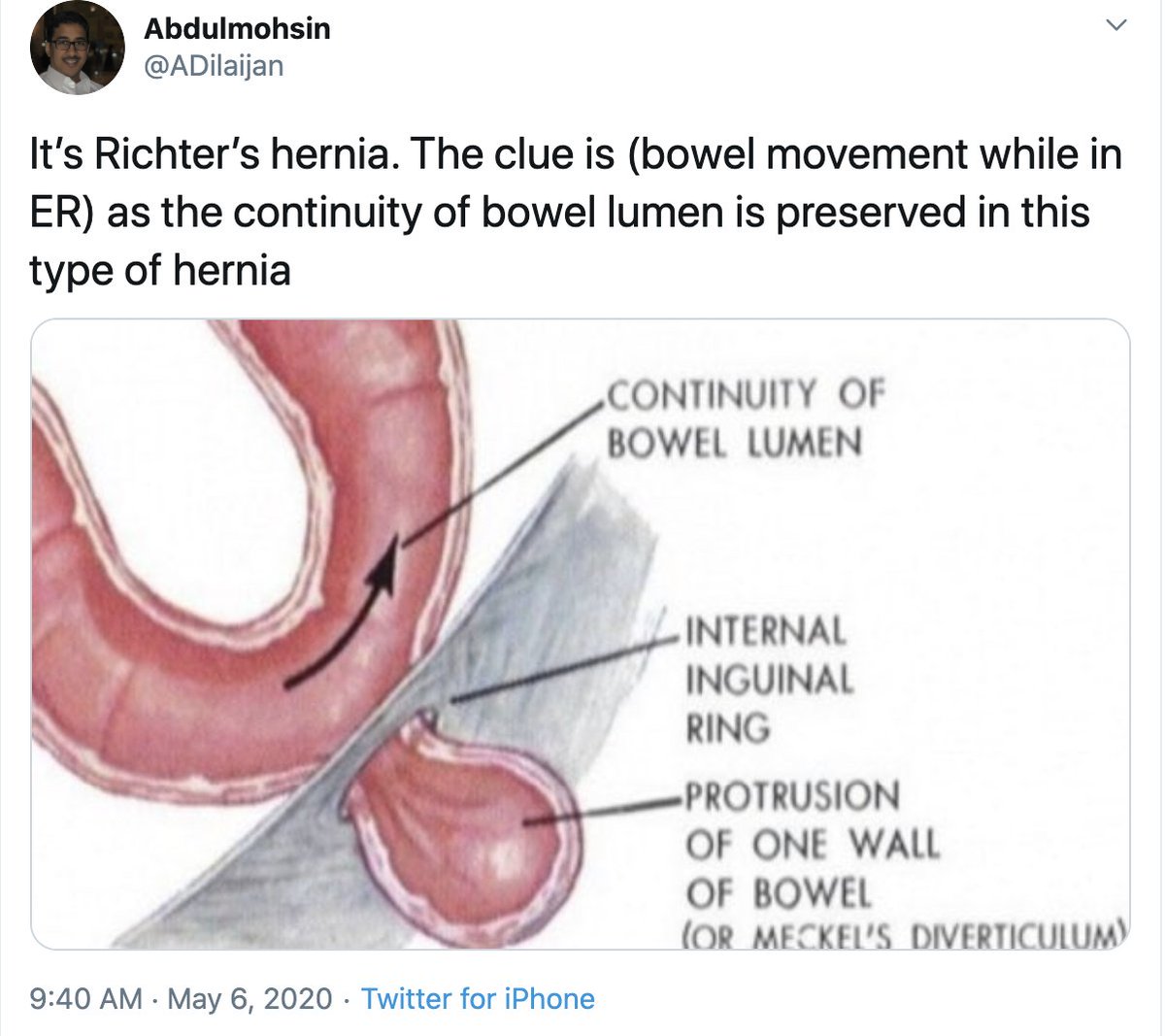Viewport: 1165px width, 1036px height.
Task: Click the May 6, 2020 date
Action: point(250,999)
